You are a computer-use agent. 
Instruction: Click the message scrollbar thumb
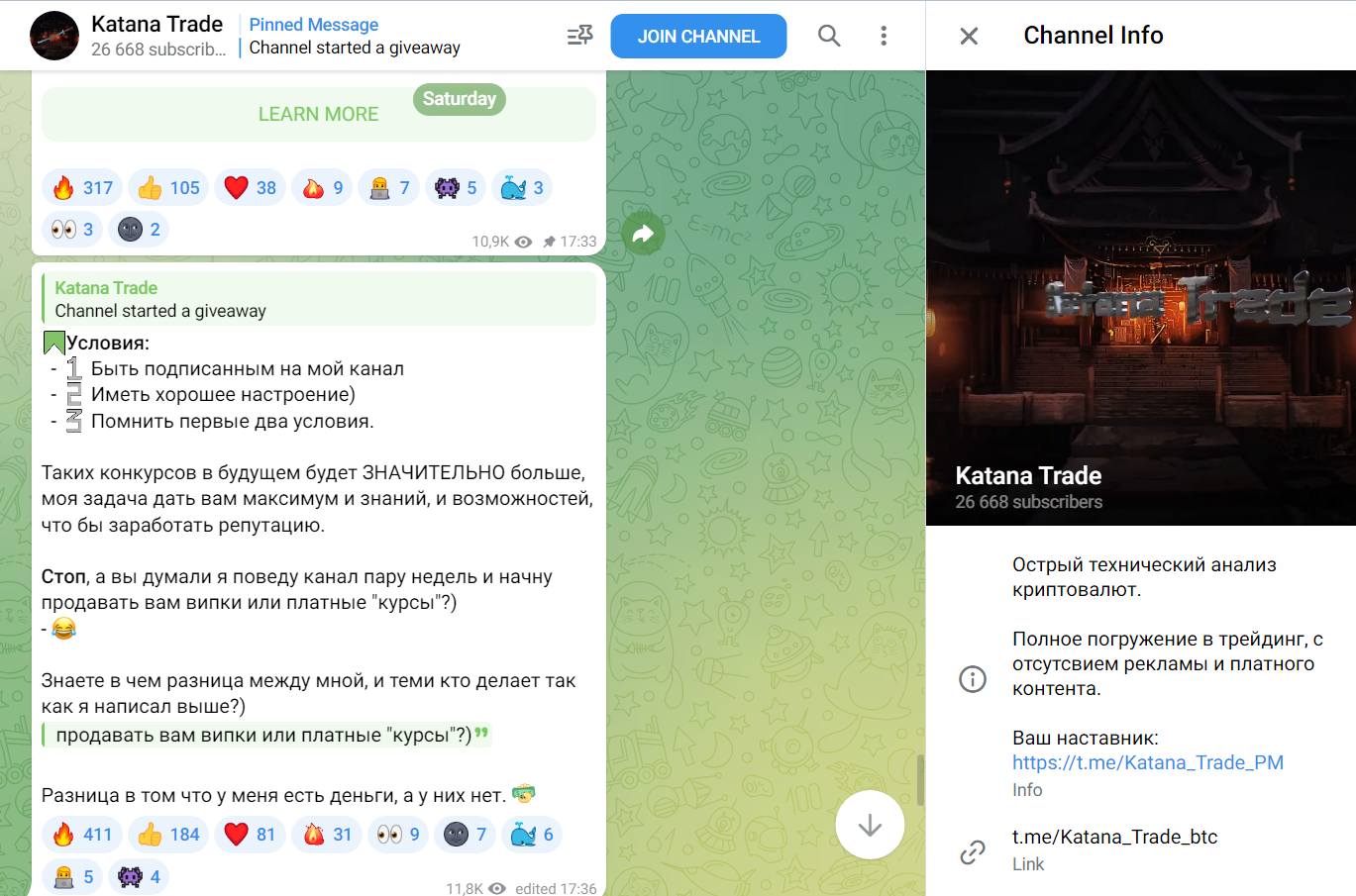[x=920, y=780]
